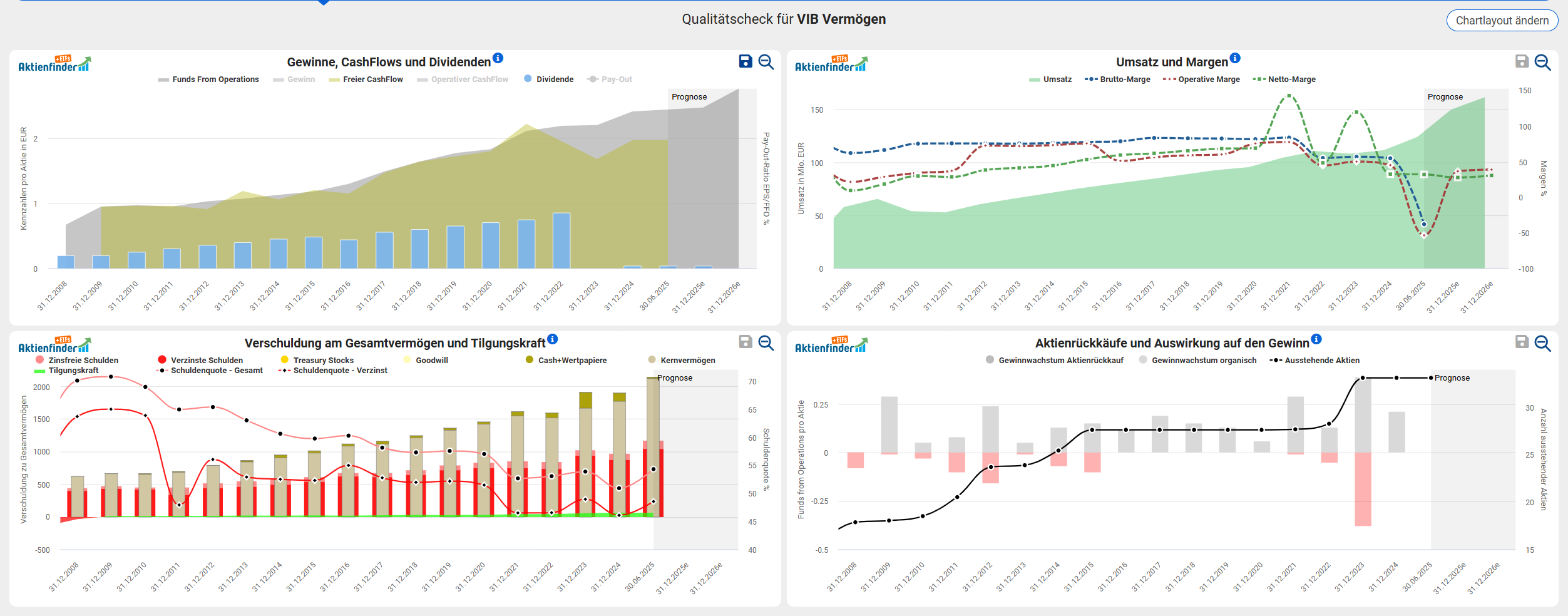
Task: Save the Verschuldung am Gesamtvermögen chart
Action: (745, 342)
